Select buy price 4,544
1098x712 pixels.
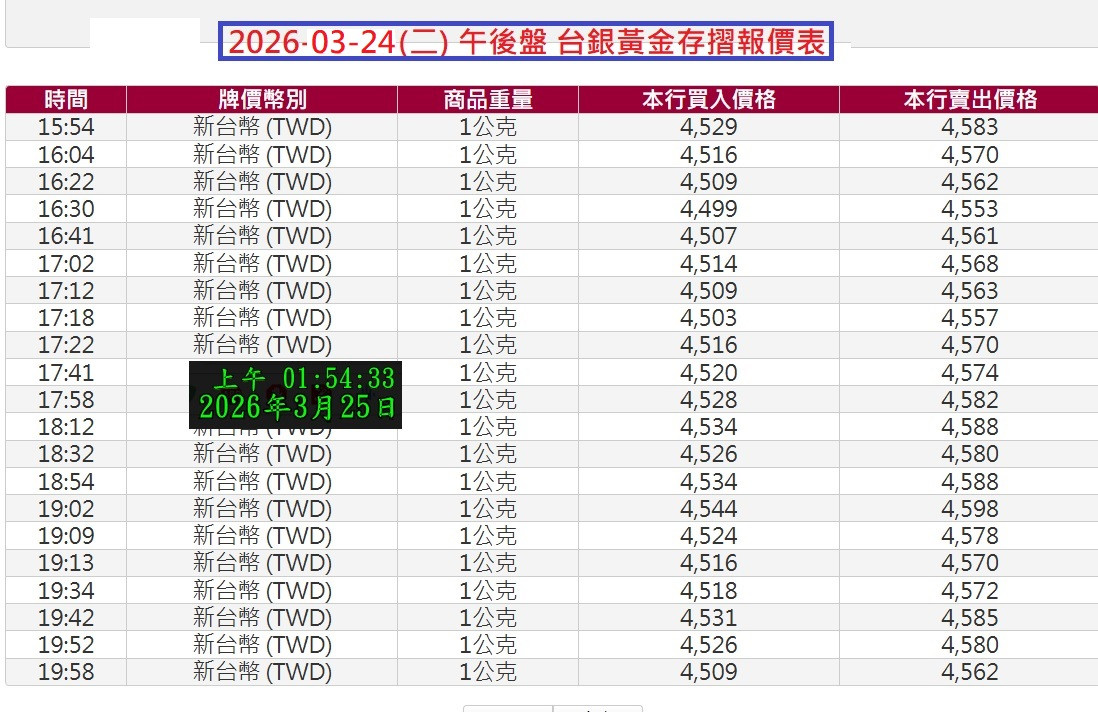(x=709, y=508)
